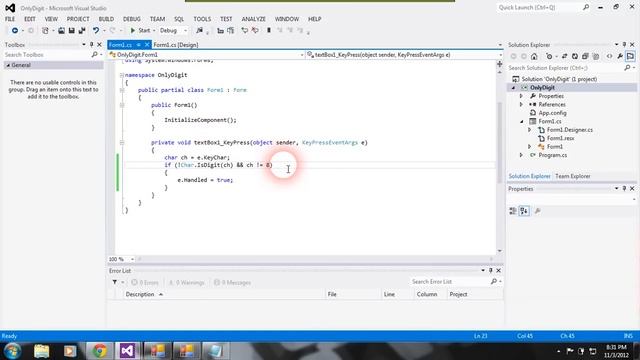Select the Solution 'OnlyDigit' node

click(x=559, y=79)
